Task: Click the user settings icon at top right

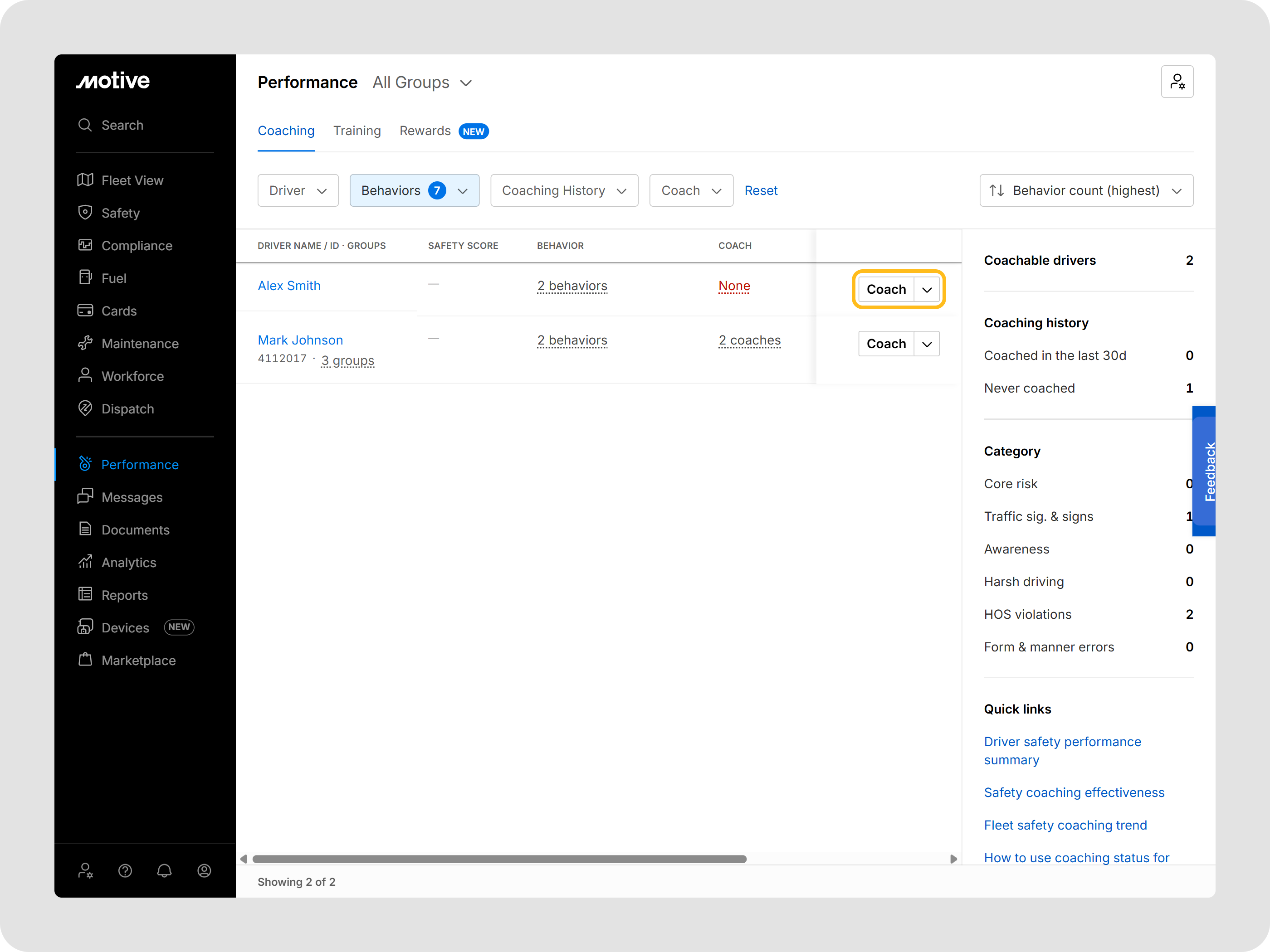Action: pyautogui.click(x=1177, y=82)
